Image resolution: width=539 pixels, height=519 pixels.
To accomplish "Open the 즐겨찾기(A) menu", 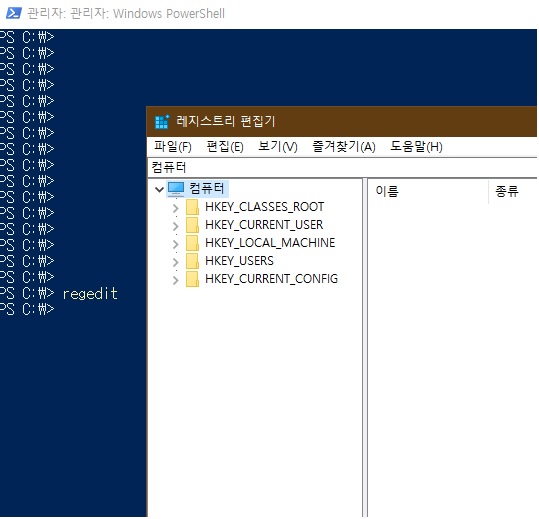I will [x=344, y=147].
